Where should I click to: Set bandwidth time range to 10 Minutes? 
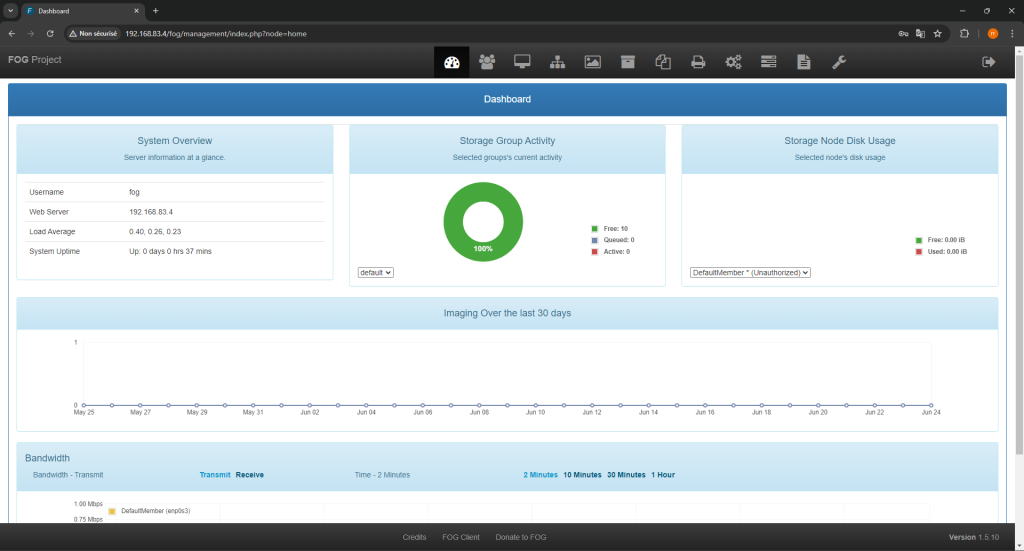[x=582, y=474]
